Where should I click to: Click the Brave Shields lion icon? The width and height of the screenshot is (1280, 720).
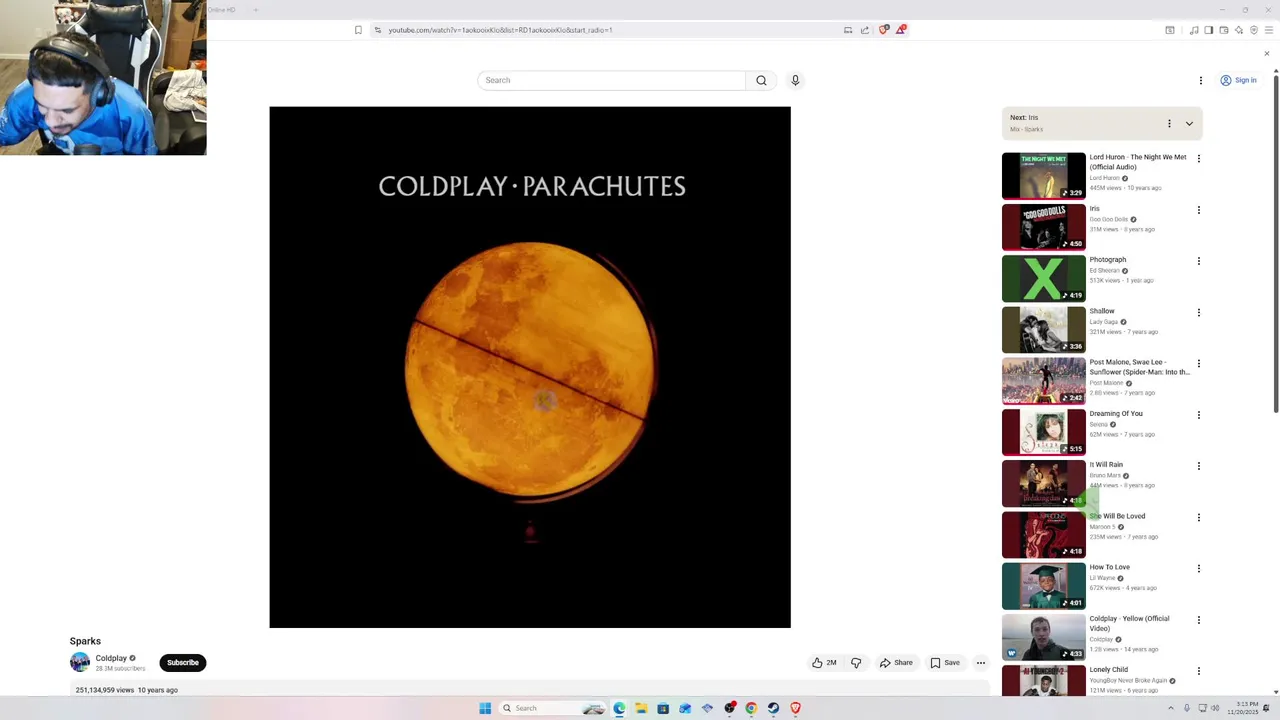[x=883, y=30]
